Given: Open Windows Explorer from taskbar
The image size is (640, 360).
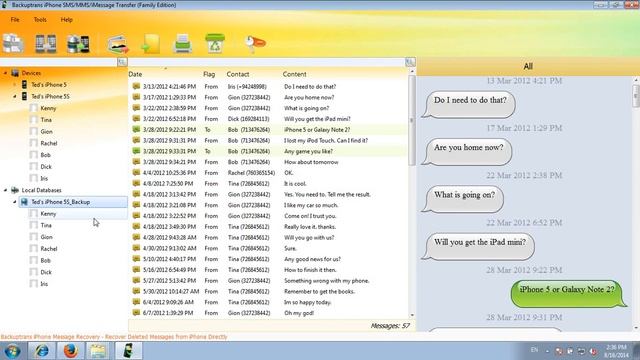Looking at the screenshot, I should (x=98, y=351).
